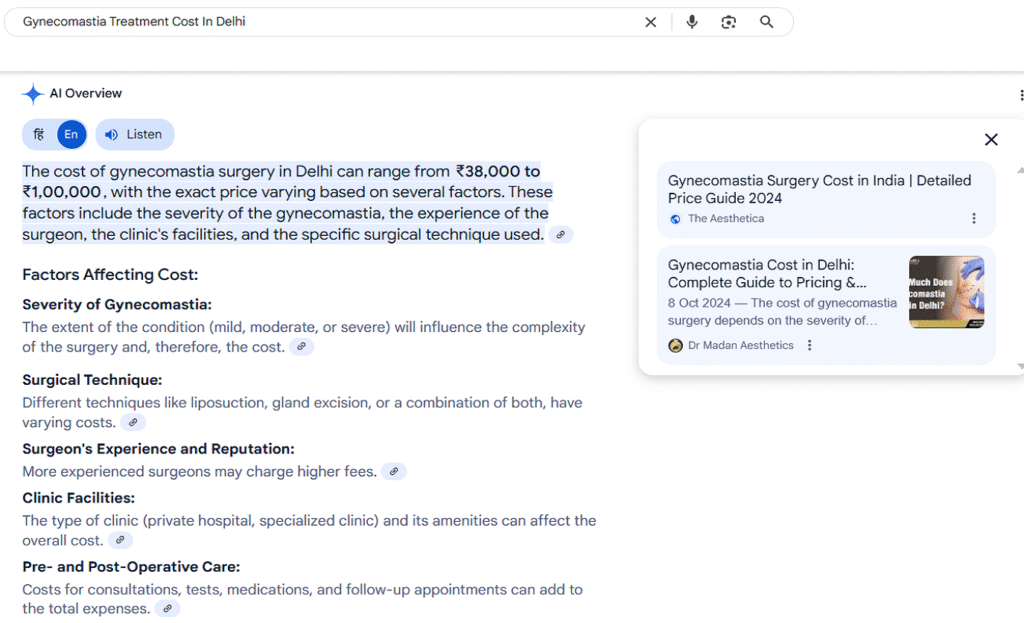
Task: Click the ₹38,000 to ₹1,00,000 price range
Action: (x=281, y=182)
